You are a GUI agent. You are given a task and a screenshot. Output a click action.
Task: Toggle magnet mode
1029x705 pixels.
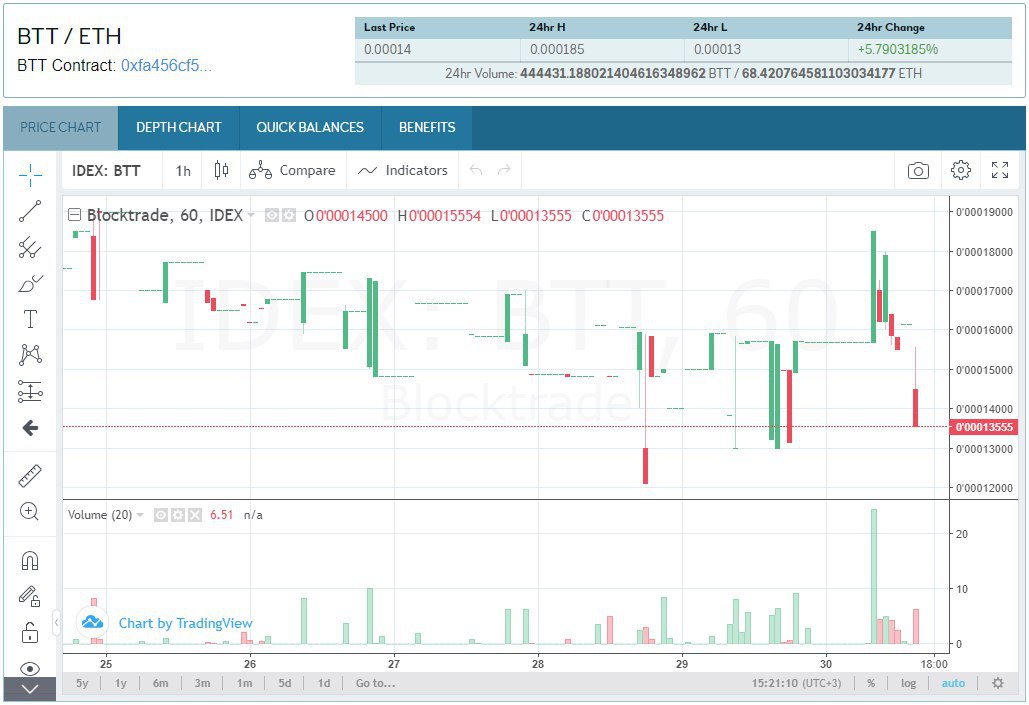click(30, 560)
